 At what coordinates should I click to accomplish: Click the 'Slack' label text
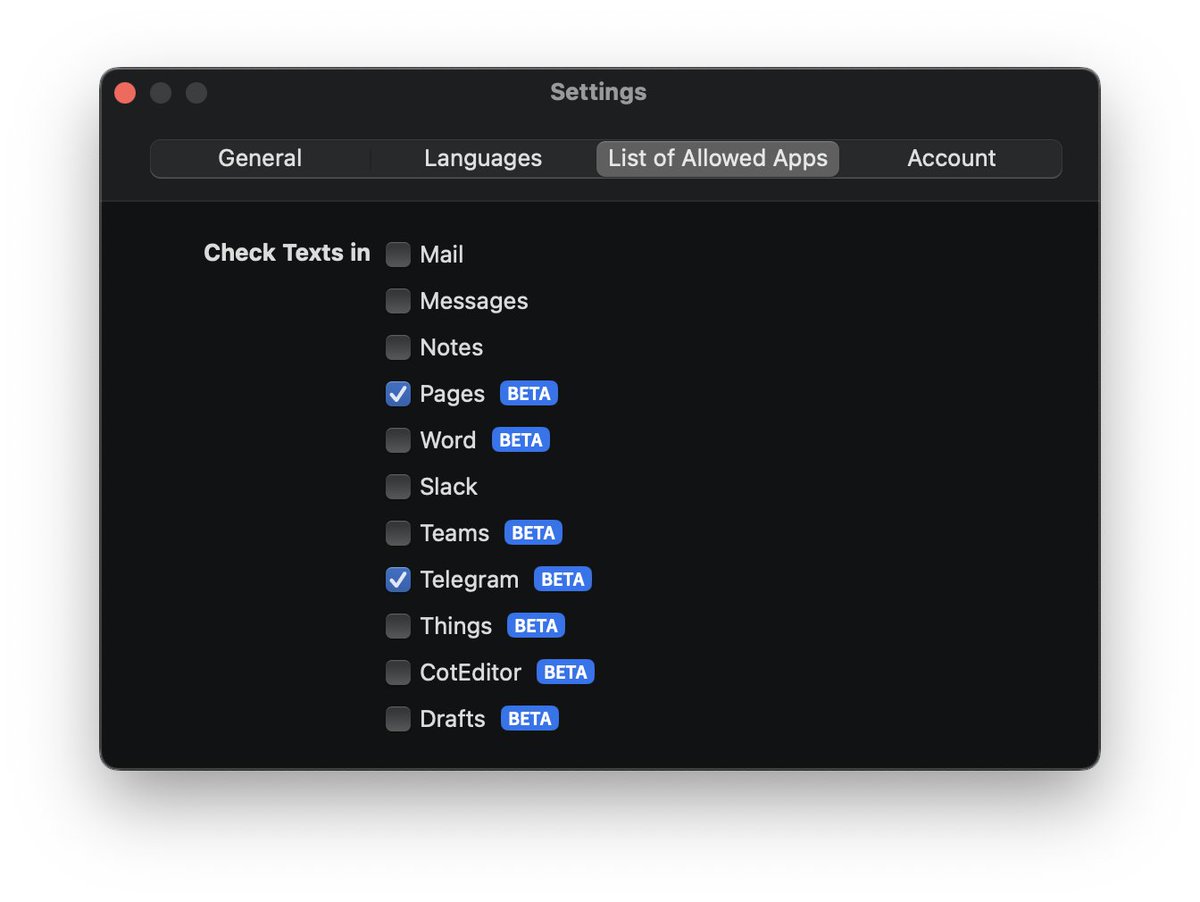point(449,487)
